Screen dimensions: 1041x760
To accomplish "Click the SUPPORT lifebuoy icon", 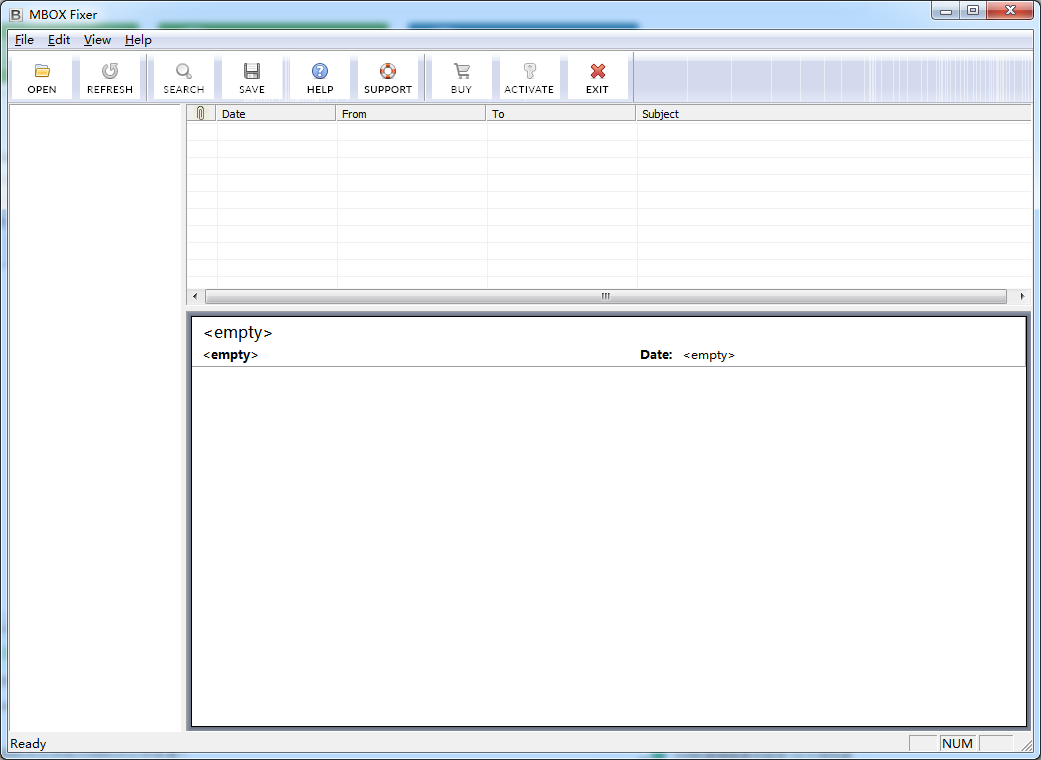I will [388, 70].
